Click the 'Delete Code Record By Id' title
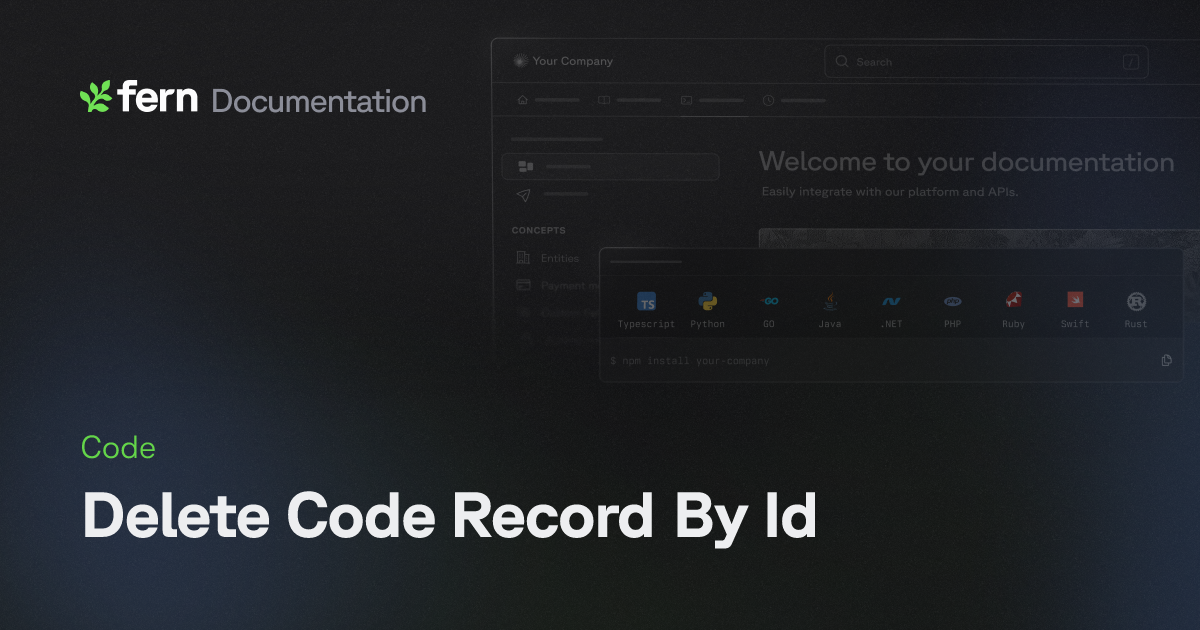 tap(449, 517)
